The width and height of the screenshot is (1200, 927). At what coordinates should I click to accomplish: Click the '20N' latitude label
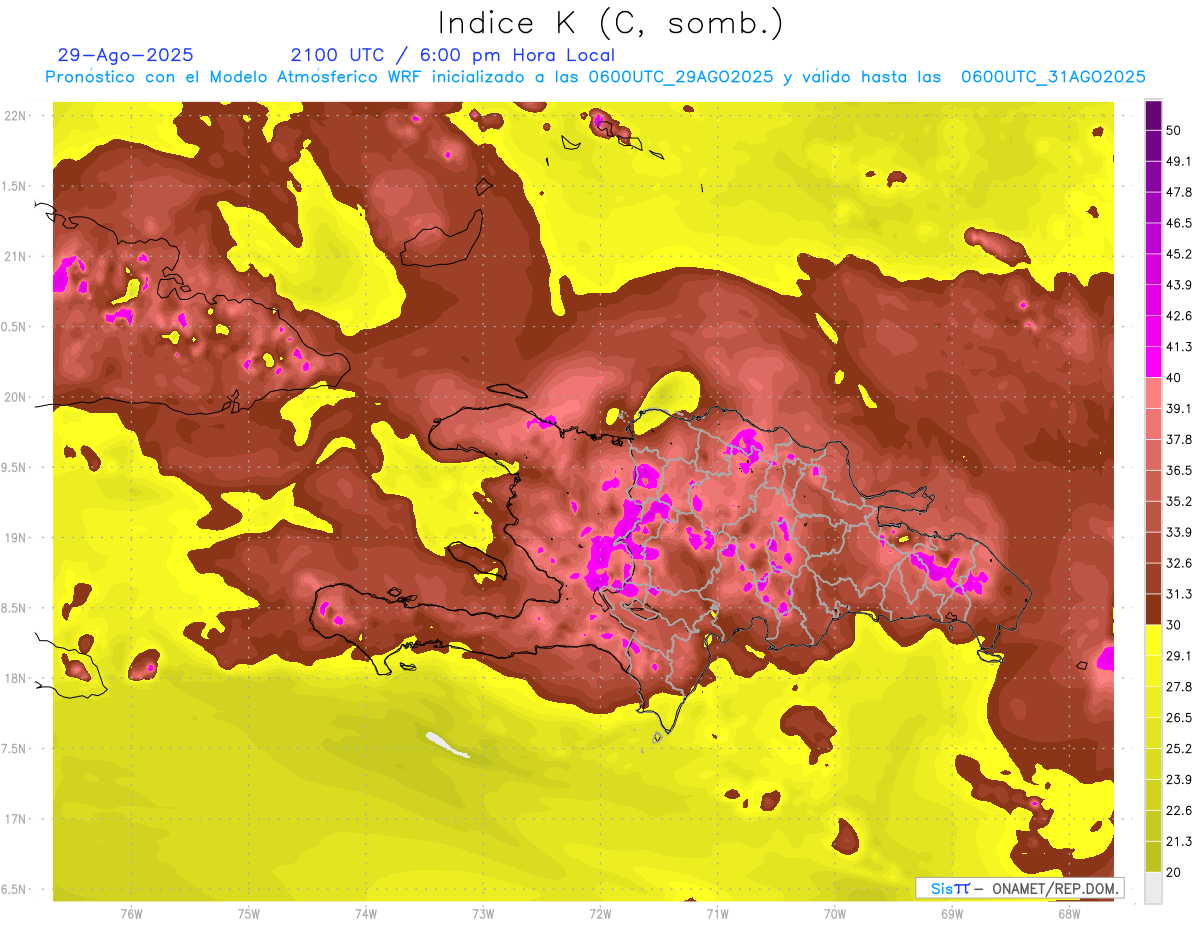coord(15,397)
